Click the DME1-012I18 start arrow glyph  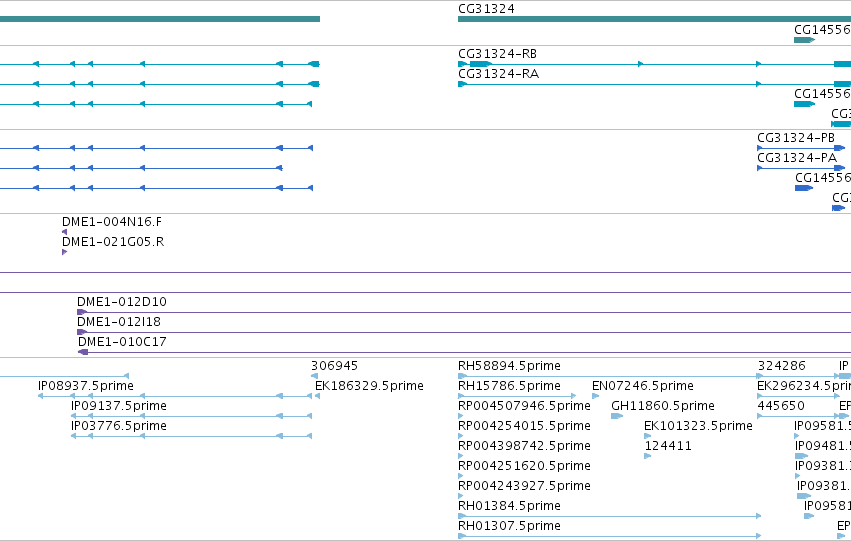coord(82,332)
